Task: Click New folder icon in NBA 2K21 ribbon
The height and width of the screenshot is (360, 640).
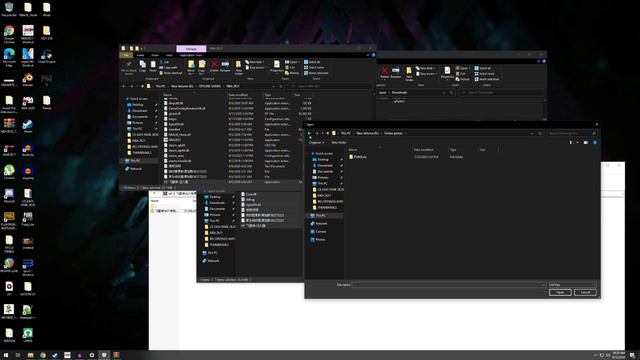Action: (x=238, y=64)
